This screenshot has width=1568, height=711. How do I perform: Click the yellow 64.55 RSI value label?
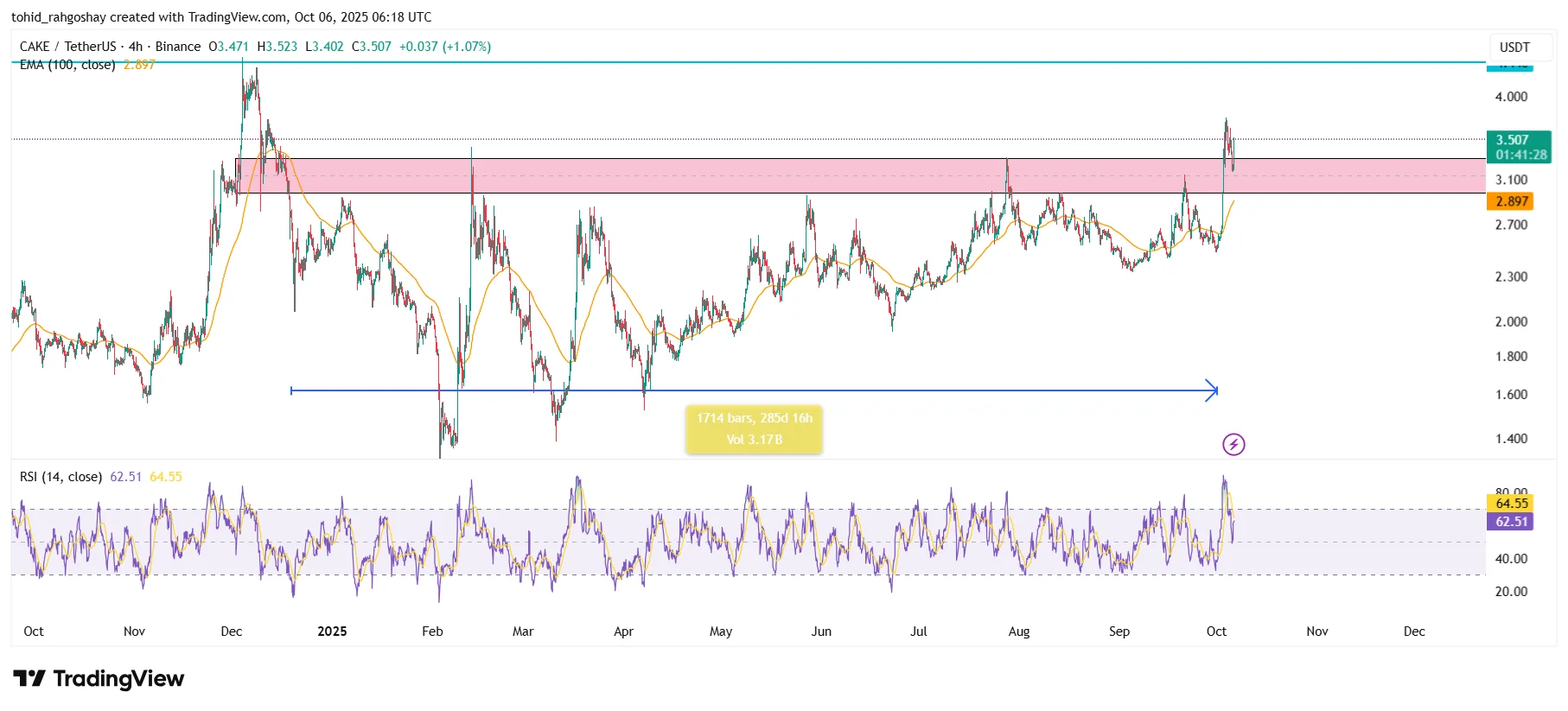[1511, 503]
